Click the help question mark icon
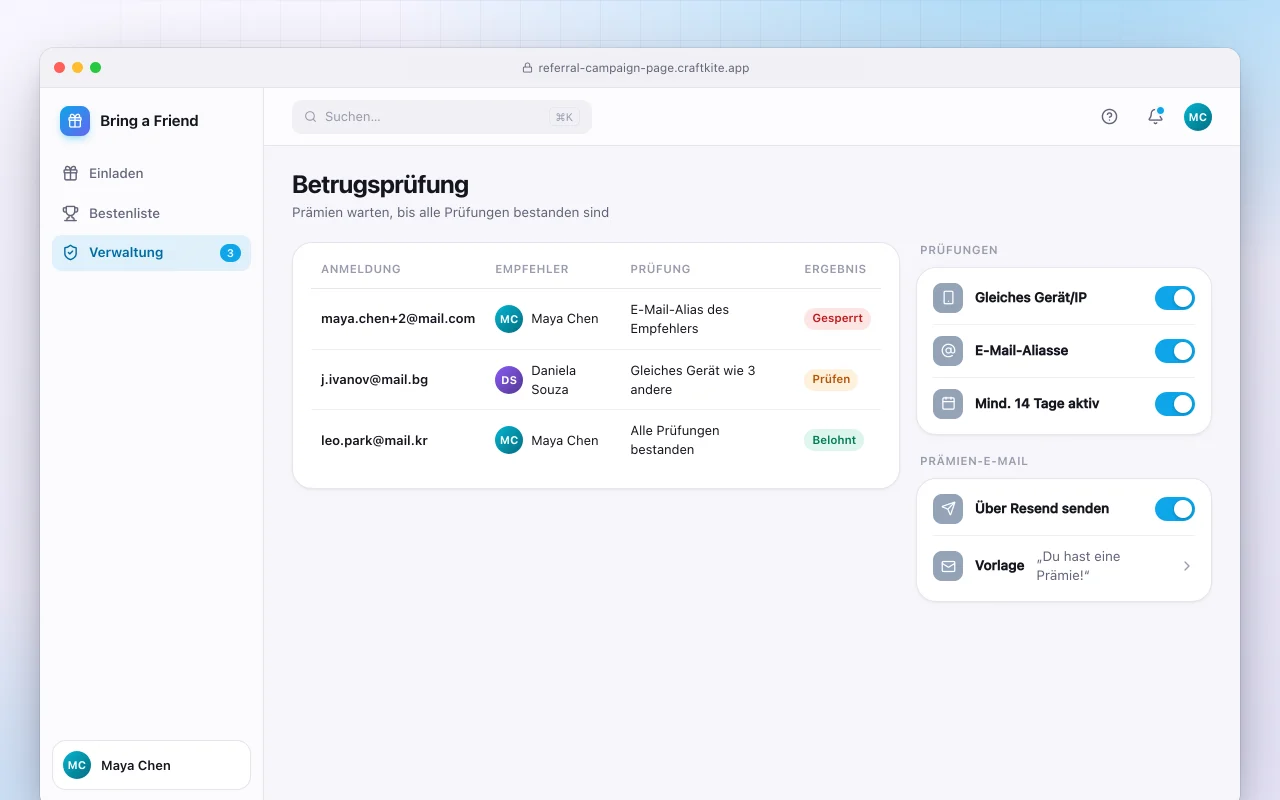Viewport: 1280px width, 800px height. click(x=1109, y=117)
